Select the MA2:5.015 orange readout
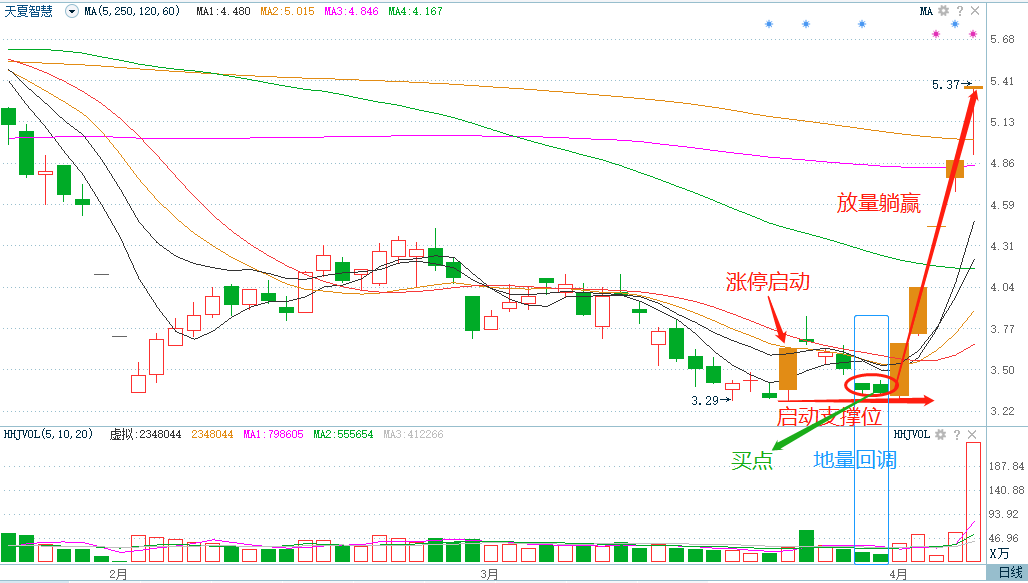The image size is (1028, 583). point(287,11)
